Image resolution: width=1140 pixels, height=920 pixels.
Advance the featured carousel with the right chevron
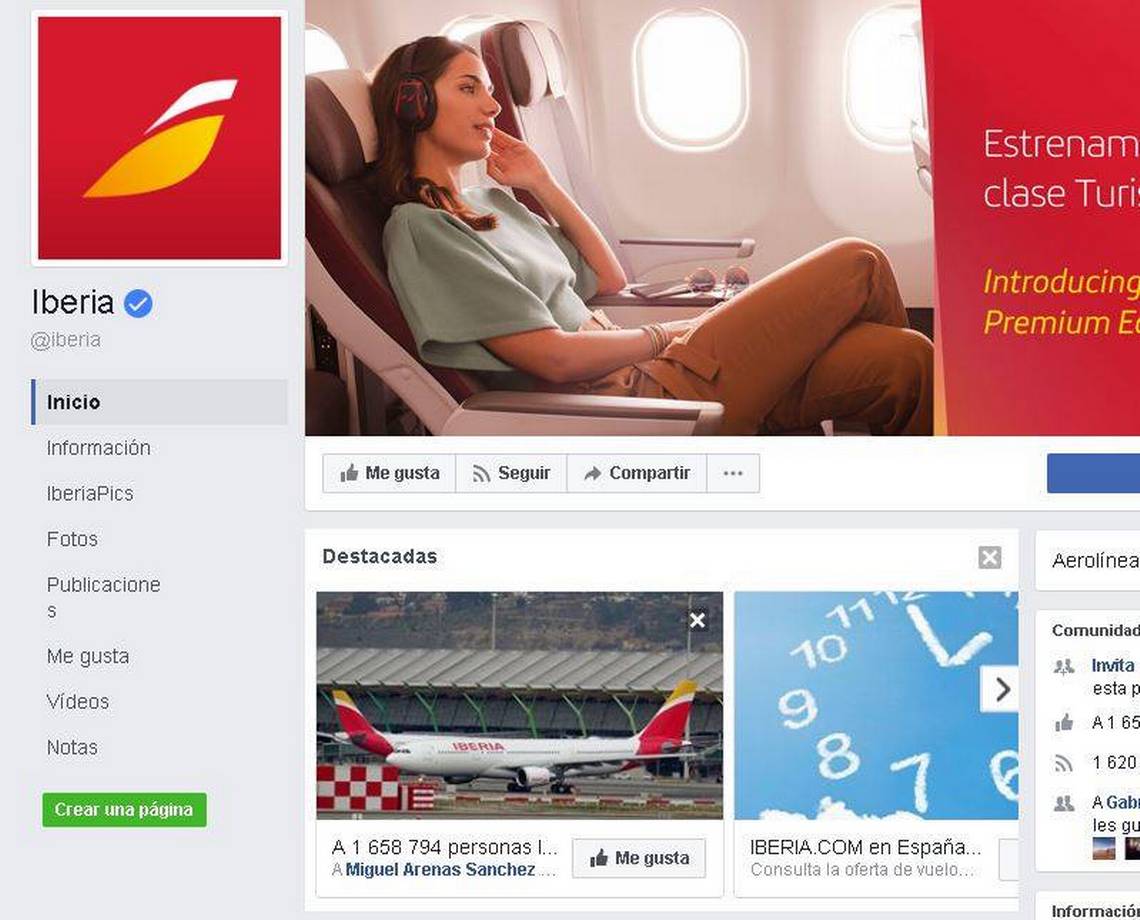(1001, 689)
